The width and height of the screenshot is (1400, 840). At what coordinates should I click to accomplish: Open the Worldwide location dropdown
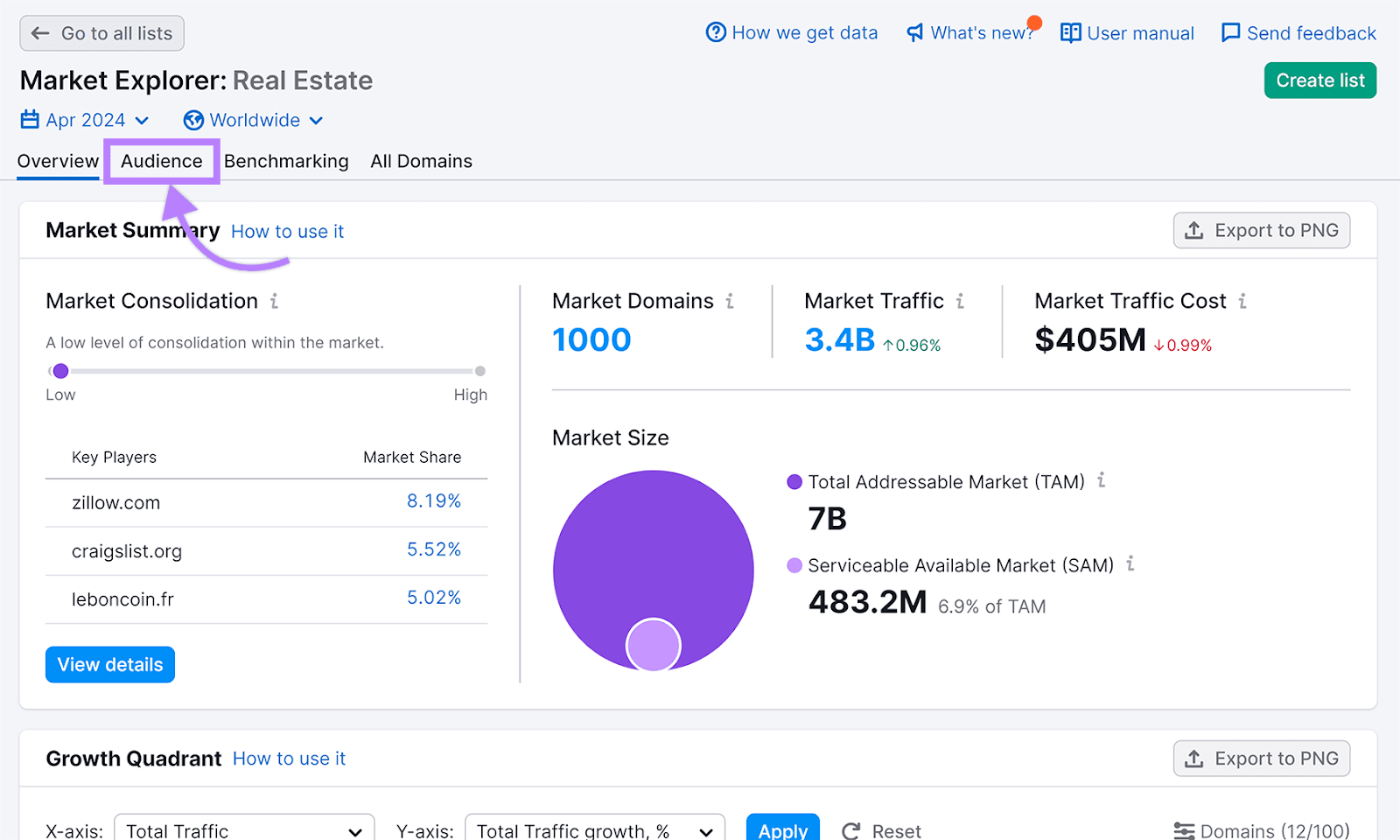(x=255, y=120)
